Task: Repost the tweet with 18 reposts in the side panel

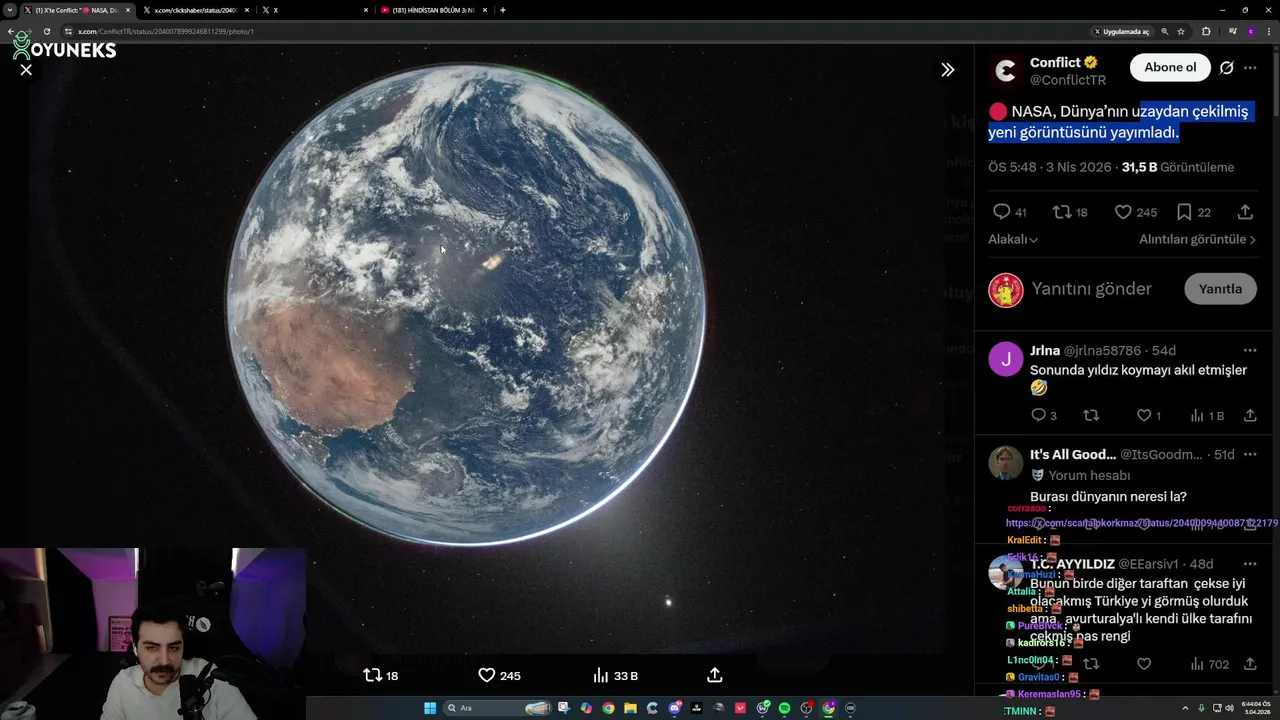Action: click(x=1070, y=212)
